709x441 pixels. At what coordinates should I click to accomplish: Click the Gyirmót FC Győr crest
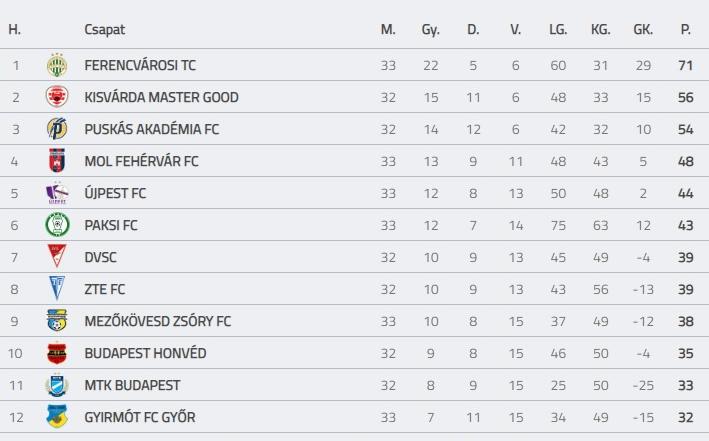tap(57, 417)
